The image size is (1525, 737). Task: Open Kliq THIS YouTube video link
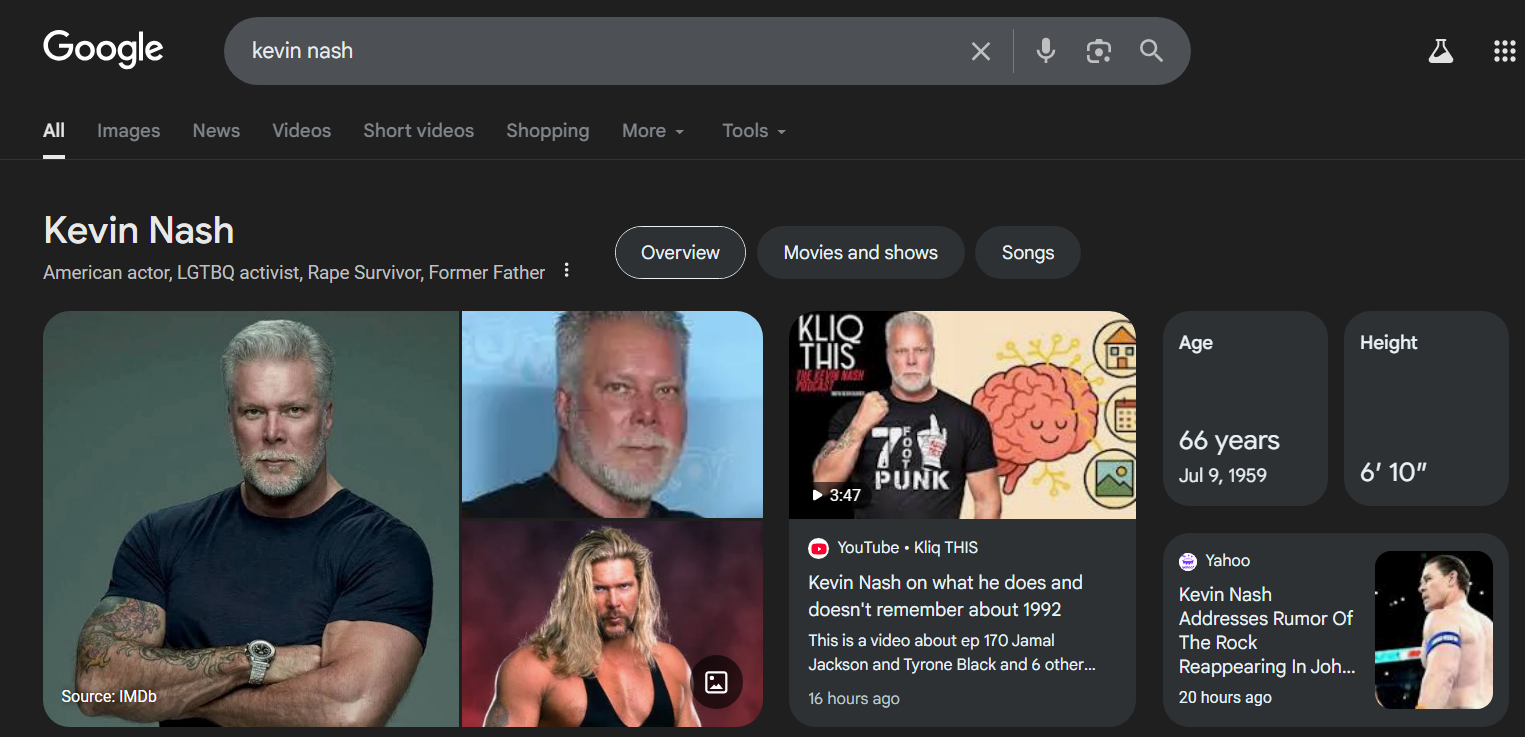point(945,596)
